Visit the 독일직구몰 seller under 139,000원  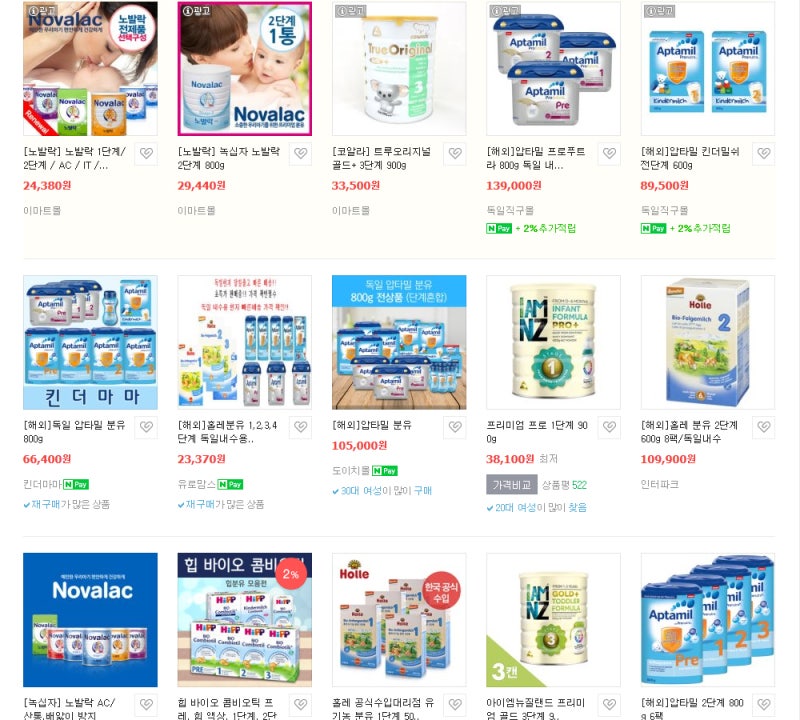click(x=510, y=210)
